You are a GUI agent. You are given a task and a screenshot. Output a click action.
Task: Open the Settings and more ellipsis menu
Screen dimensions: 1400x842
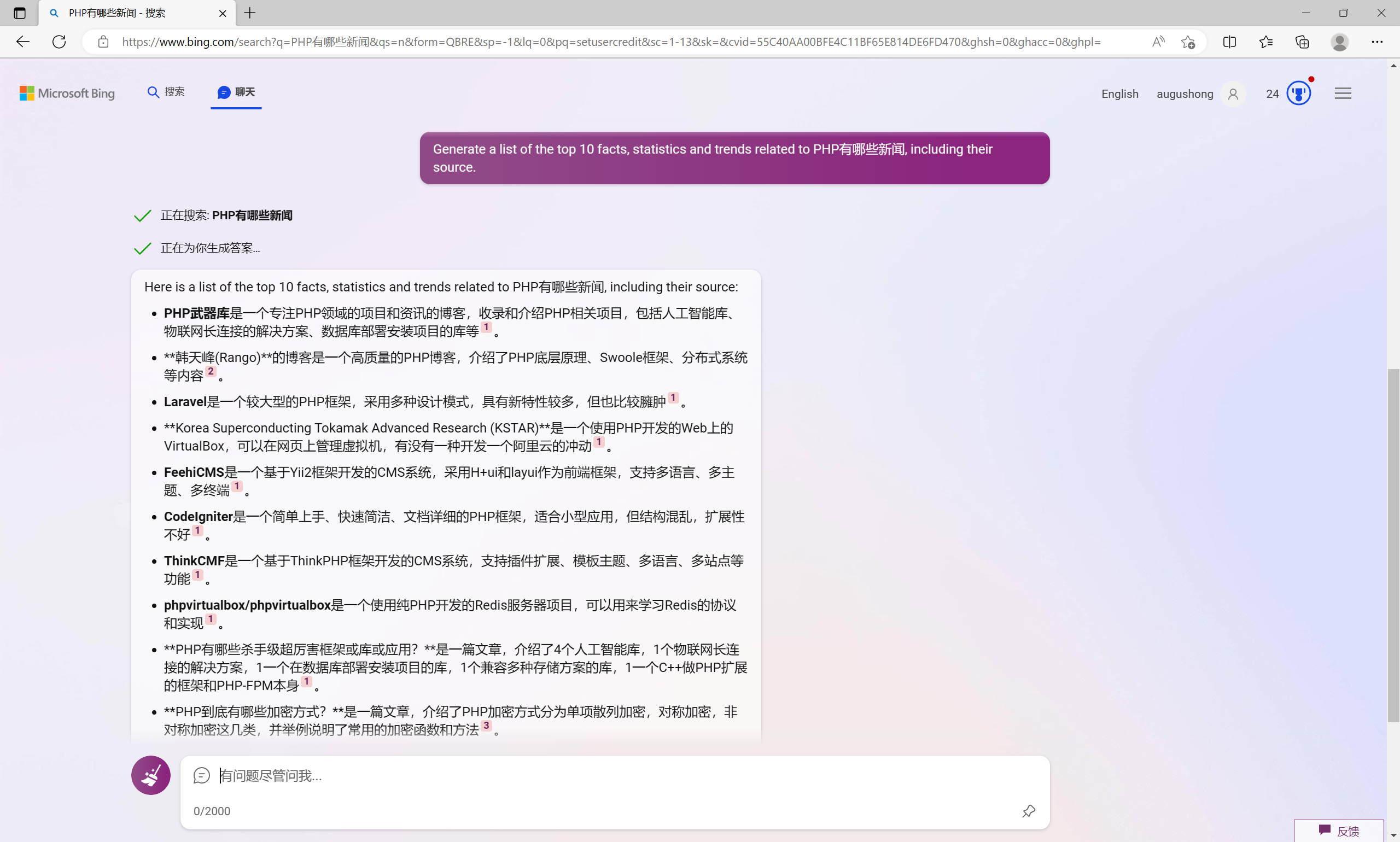click(x=1376, y=42)
